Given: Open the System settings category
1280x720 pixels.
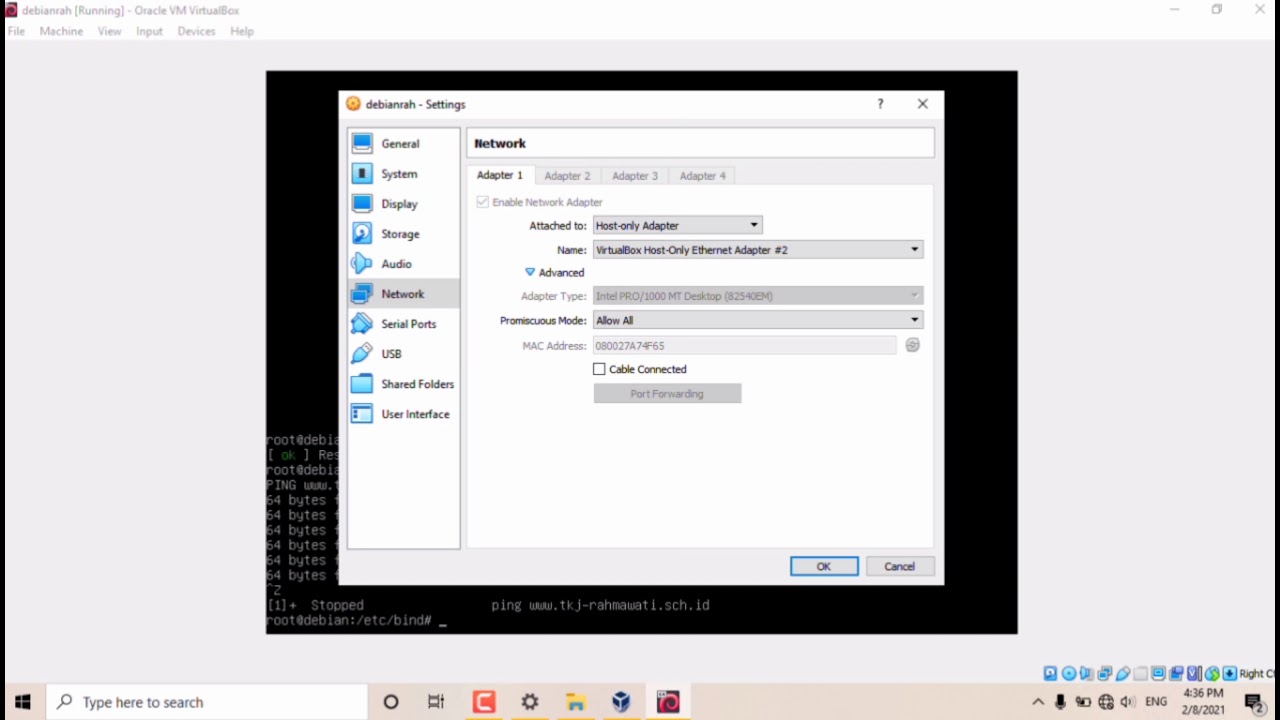Looking at the screenshot, I should (404, 174).
